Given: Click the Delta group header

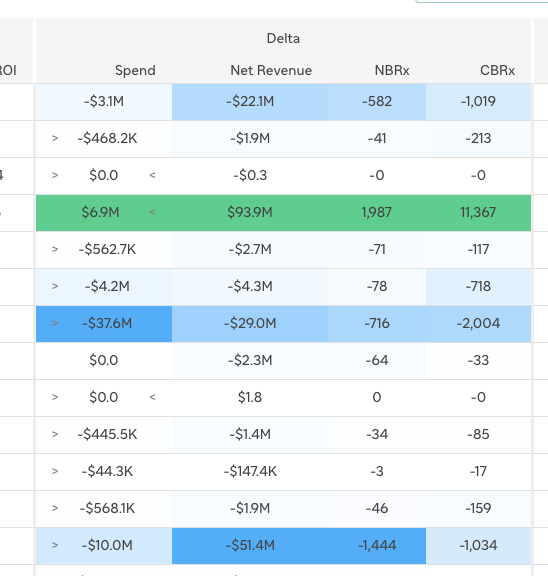Looking at the screenshot, I should [x=283, y=38].
